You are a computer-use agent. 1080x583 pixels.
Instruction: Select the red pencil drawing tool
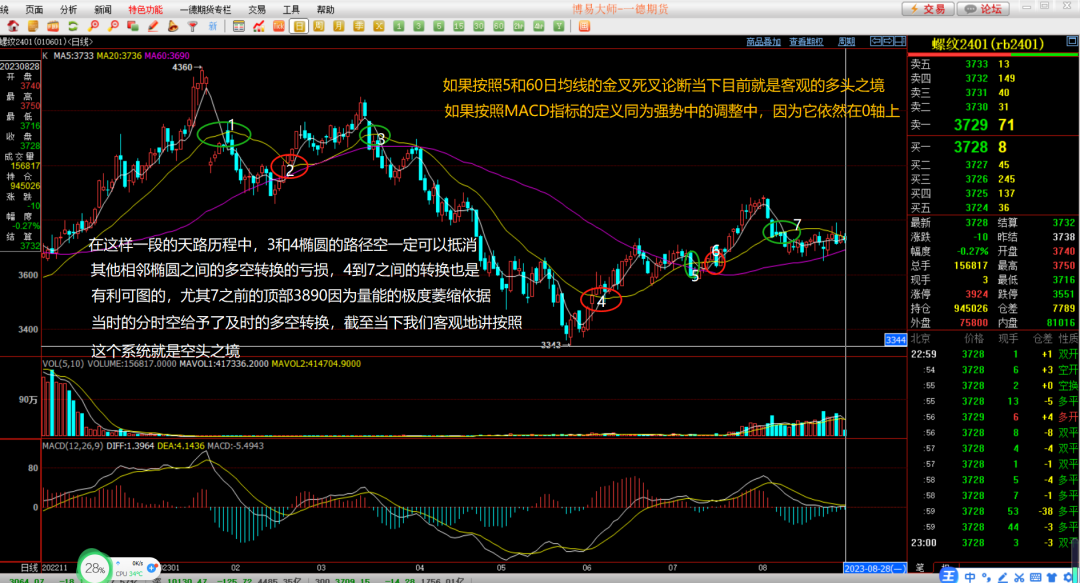tap(153, 26)
